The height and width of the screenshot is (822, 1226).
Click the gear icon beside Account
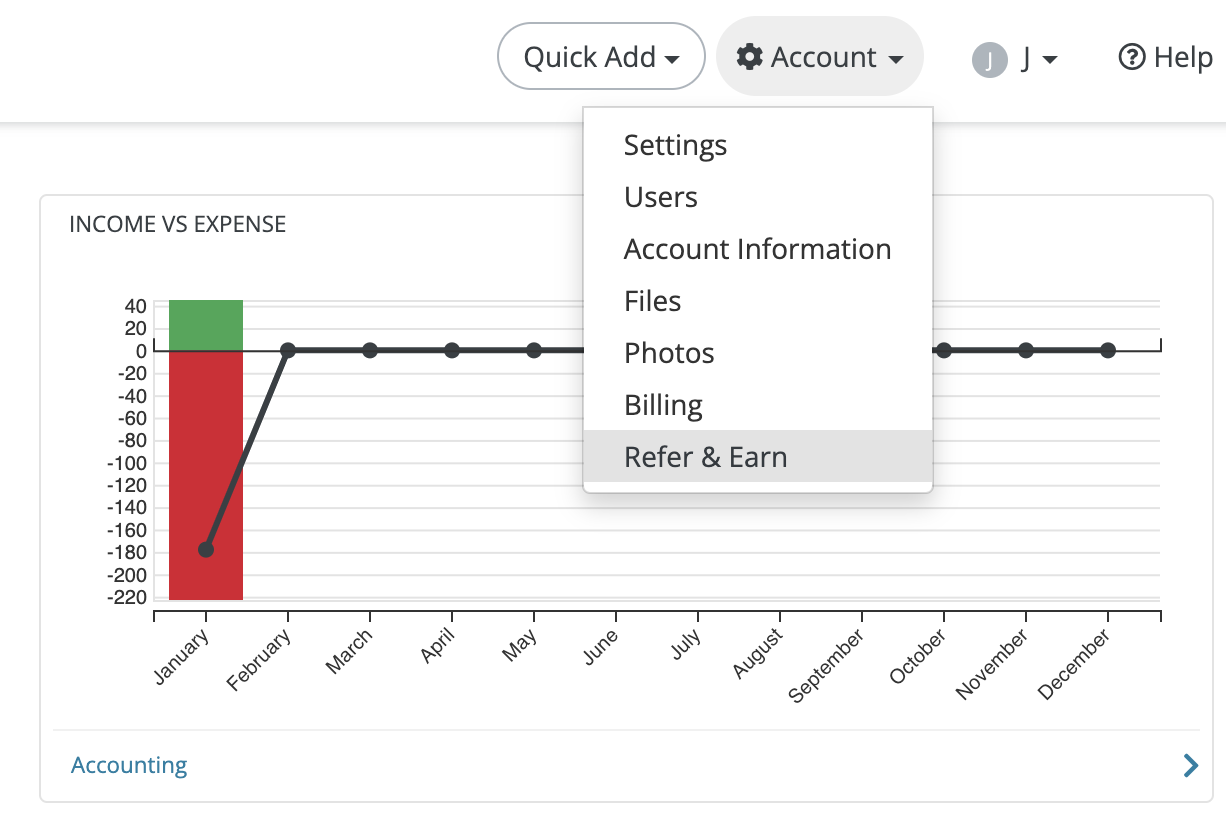pyautogui.click(x=749, y=57)
